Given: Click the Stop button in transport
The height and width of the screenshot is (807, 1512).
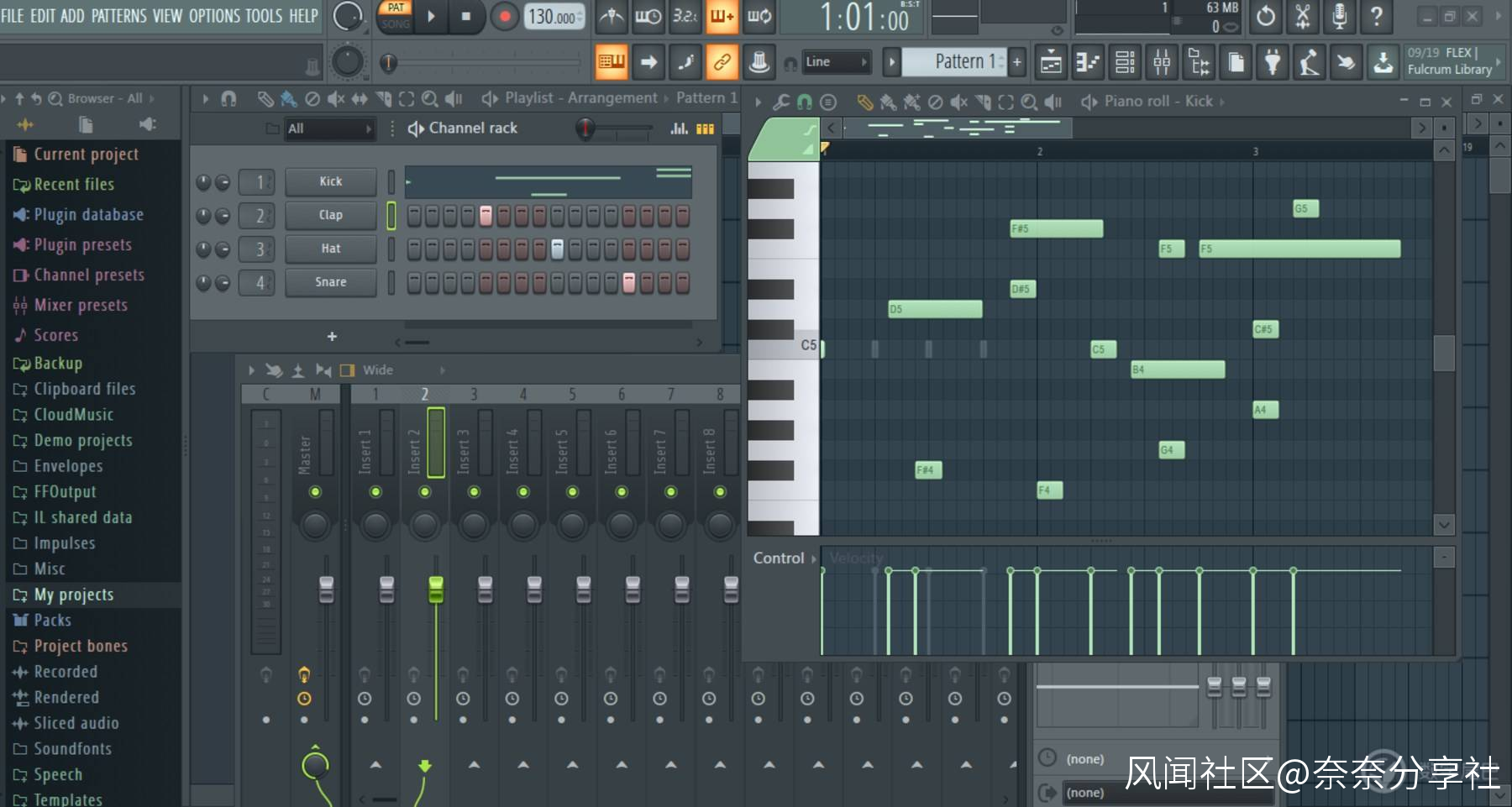Looking at the screenshot, I should point(466,16).
